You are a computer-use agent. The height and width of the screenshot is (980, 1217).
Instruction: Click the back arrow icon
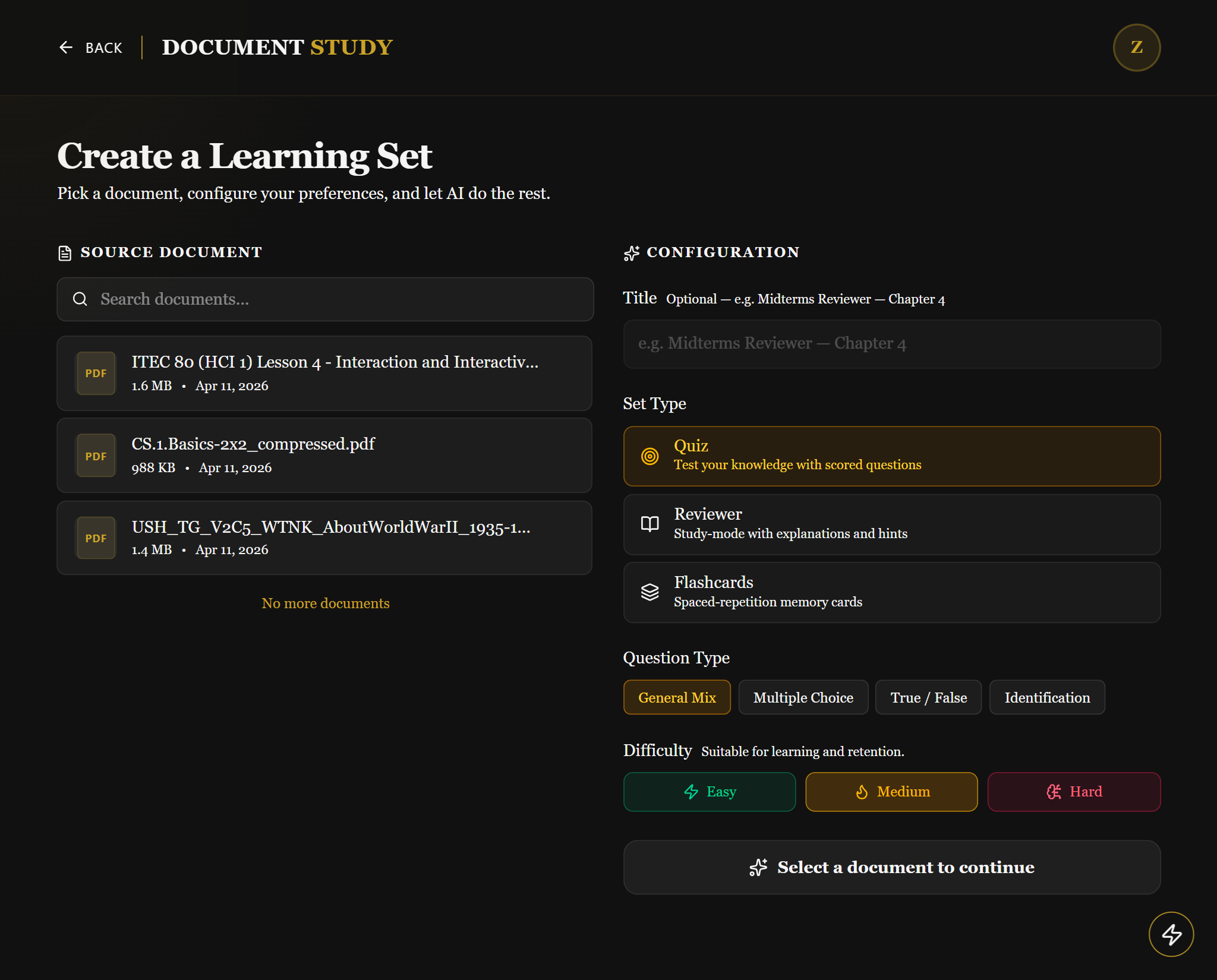click(66, 48)
